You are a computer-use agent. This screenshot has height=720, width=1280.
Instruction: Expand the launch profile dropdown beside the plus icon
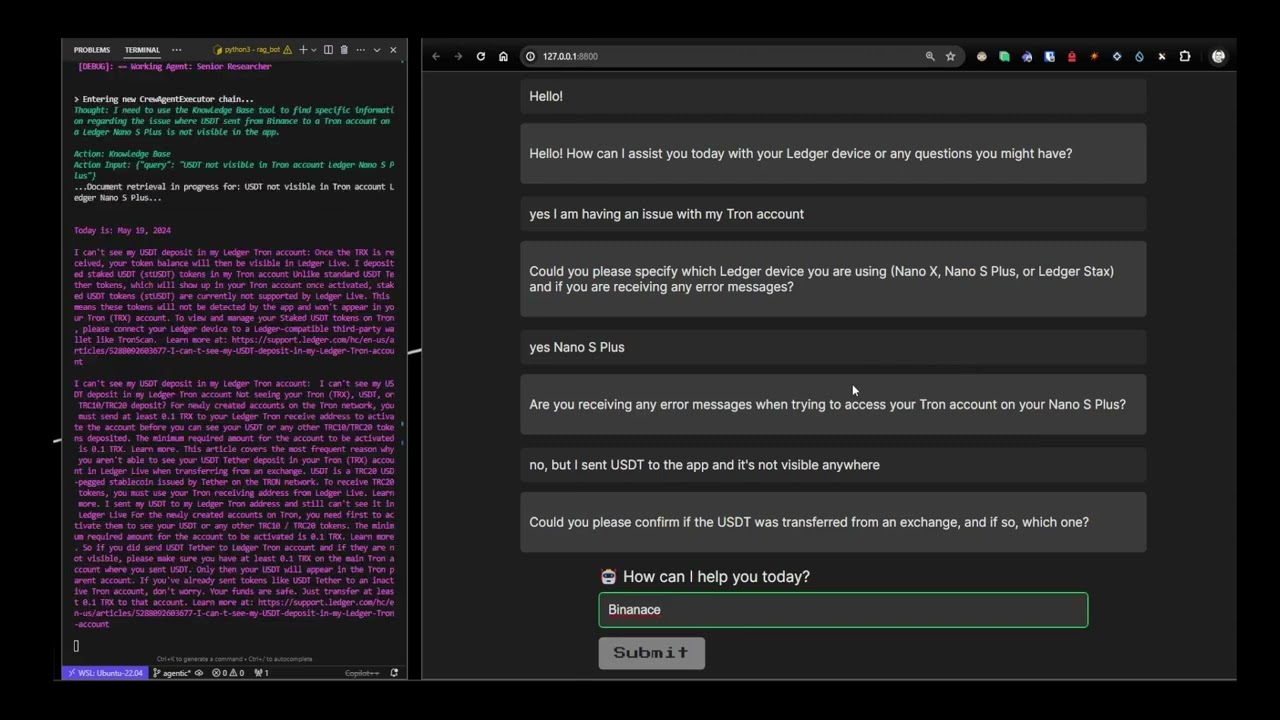pyautogui.click(x=313, y=50)
